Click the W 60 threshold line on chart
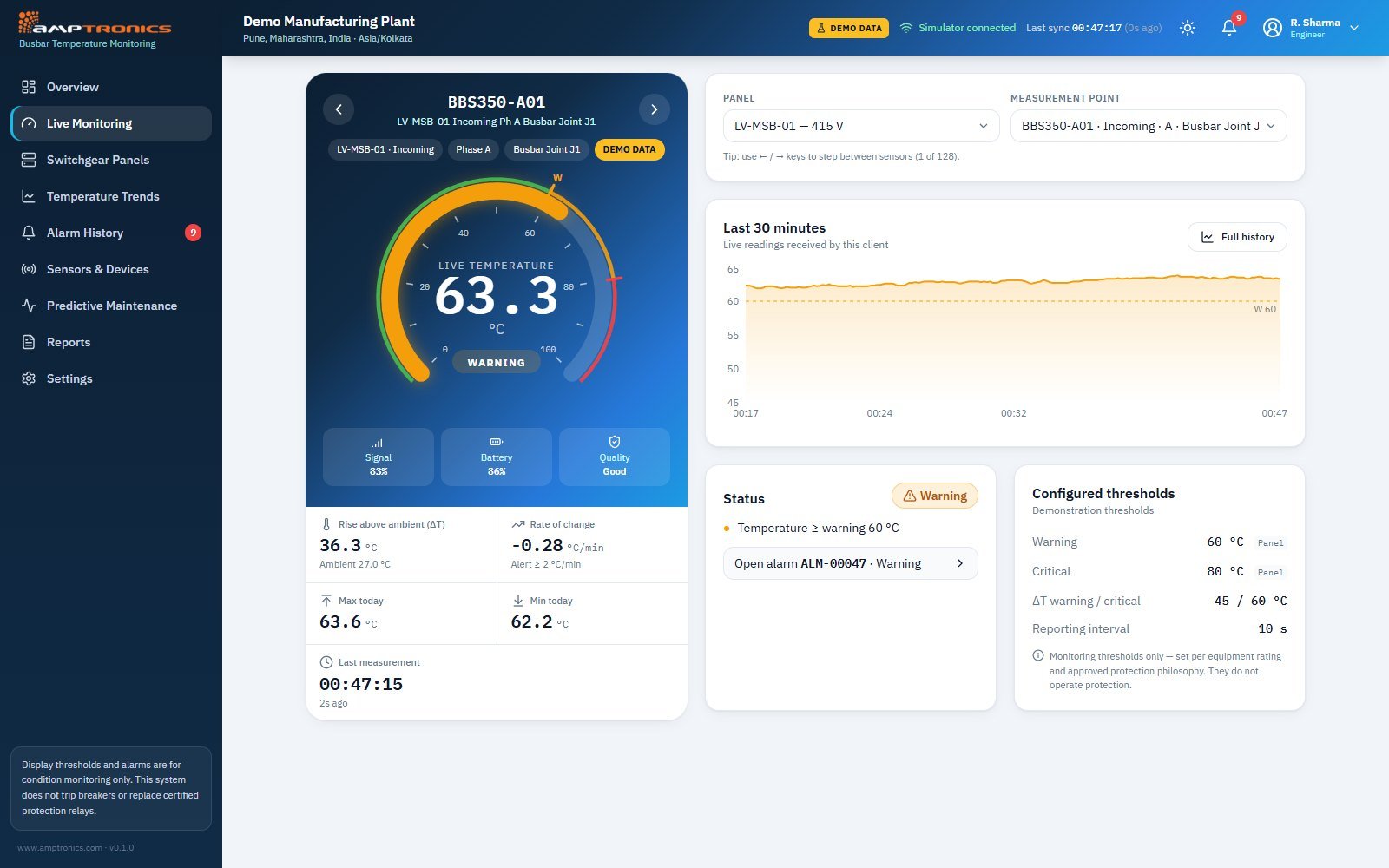 pos(1013,301)
